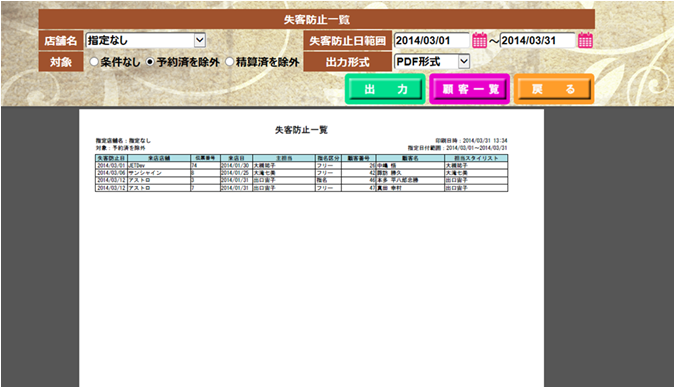This screenshot has width=675, height=388.
Task: Click the end date field 2014/03/31
Action: point(538,40)
